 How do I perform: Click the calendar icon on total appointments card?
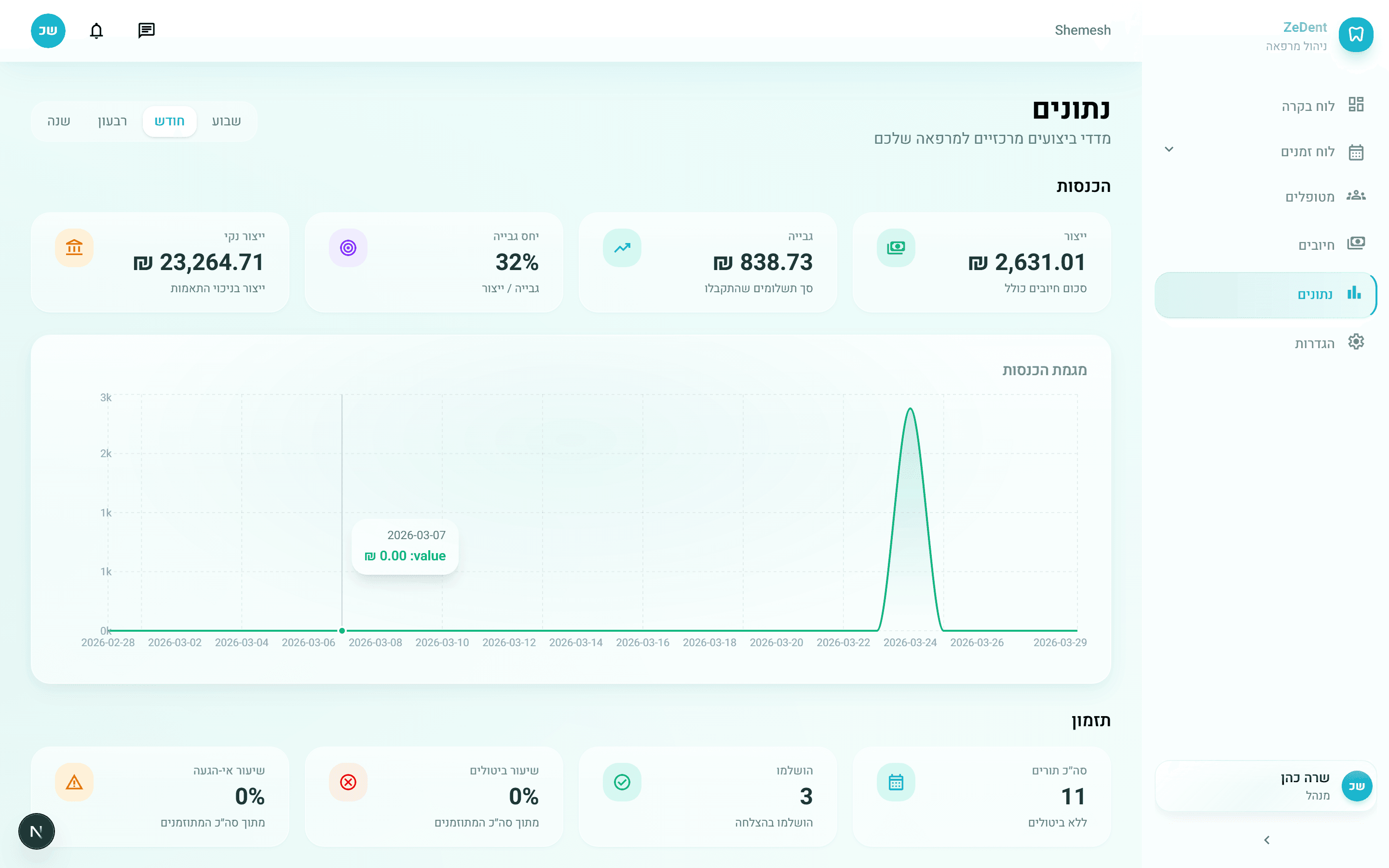coord(896,782)
